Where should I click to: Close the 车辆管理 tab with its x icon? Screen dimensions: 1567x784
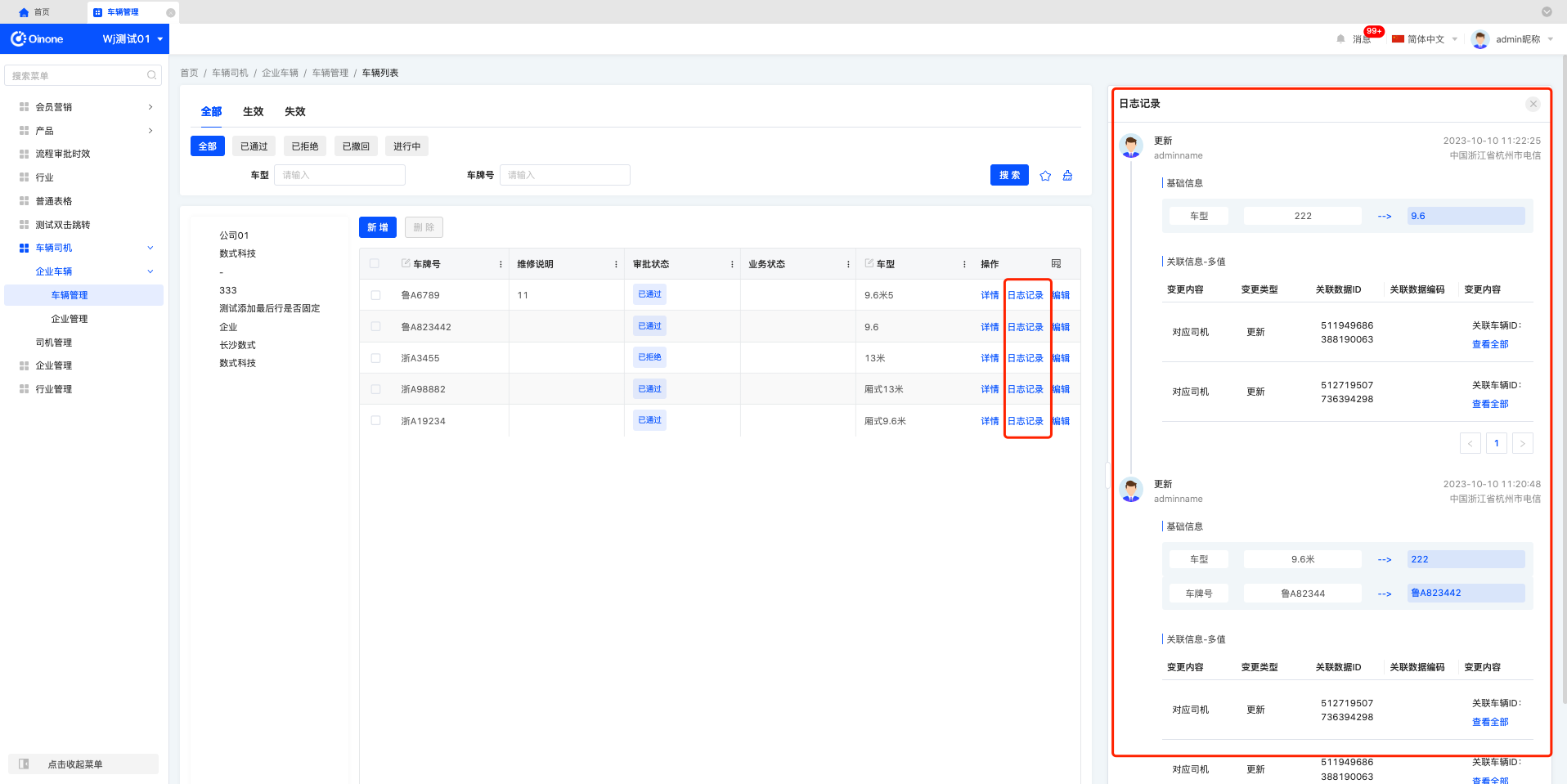tap(170, 12)
